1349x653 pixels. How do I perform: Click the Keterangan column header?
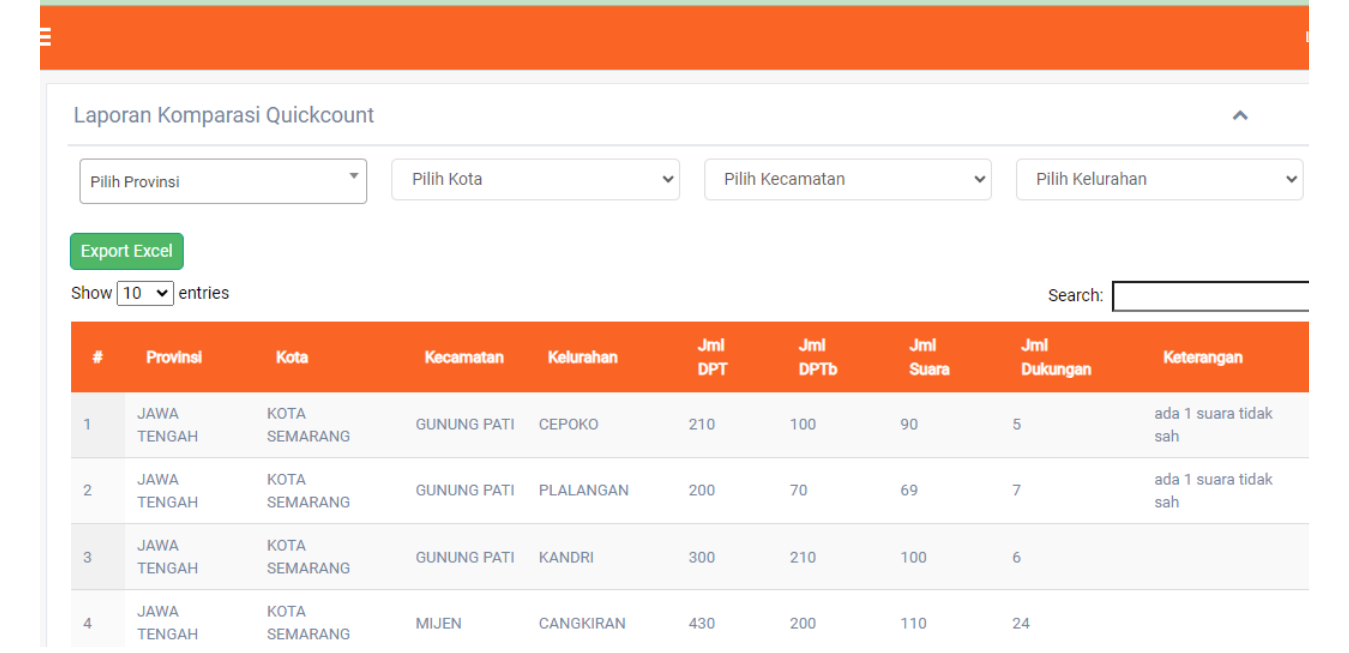point(1202,357)
